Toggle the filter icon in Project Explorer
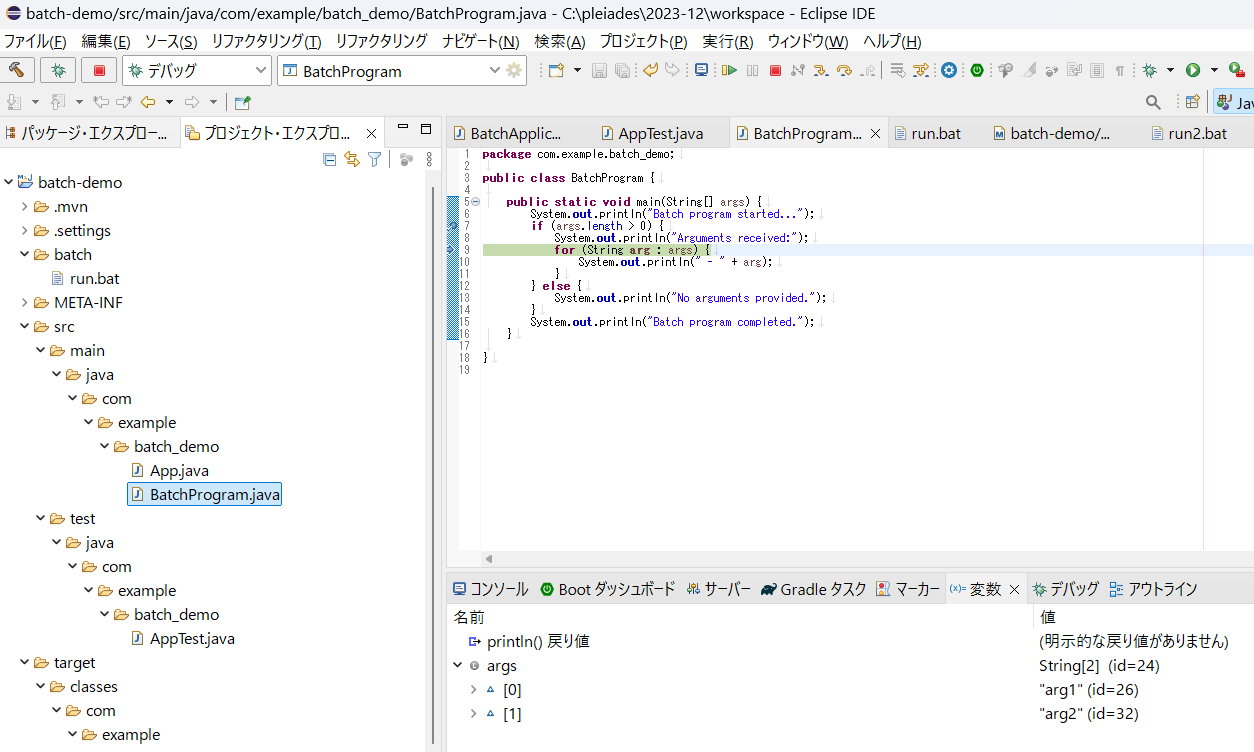This screenshot has width=1254, height=752. pyautogui.click(x=374, y=159)
